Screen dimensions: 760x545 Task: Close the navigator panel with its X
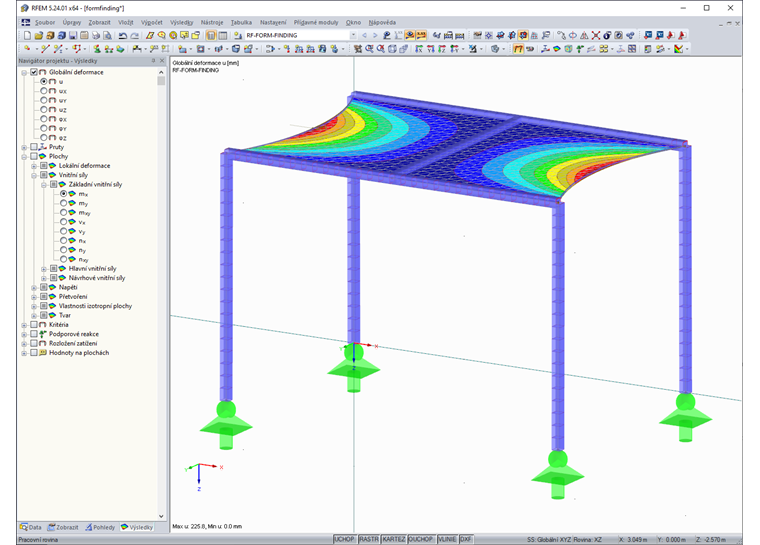click(x=162, y=61)
